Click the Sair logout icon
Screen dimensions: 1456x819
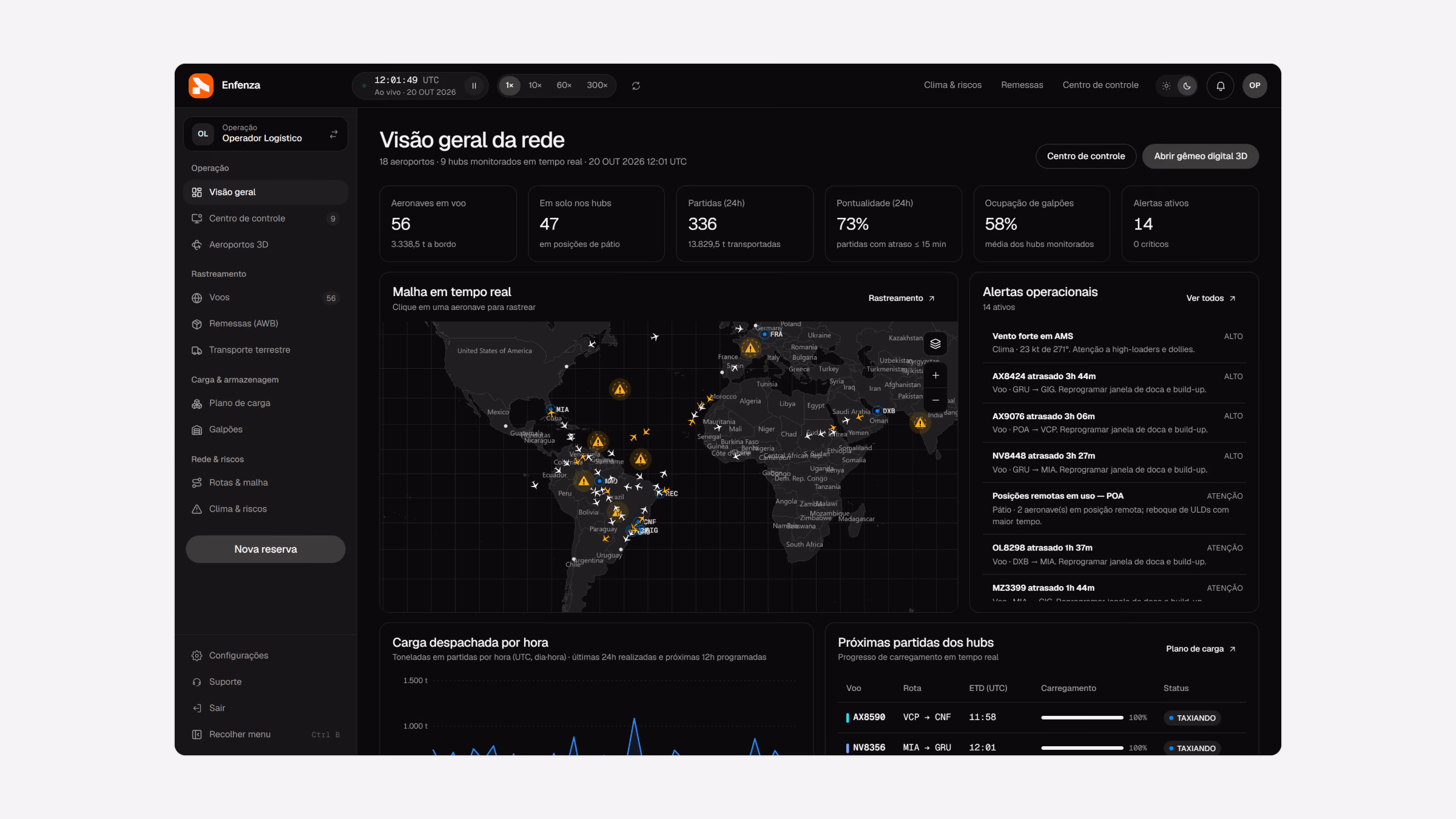click(197, 708)
